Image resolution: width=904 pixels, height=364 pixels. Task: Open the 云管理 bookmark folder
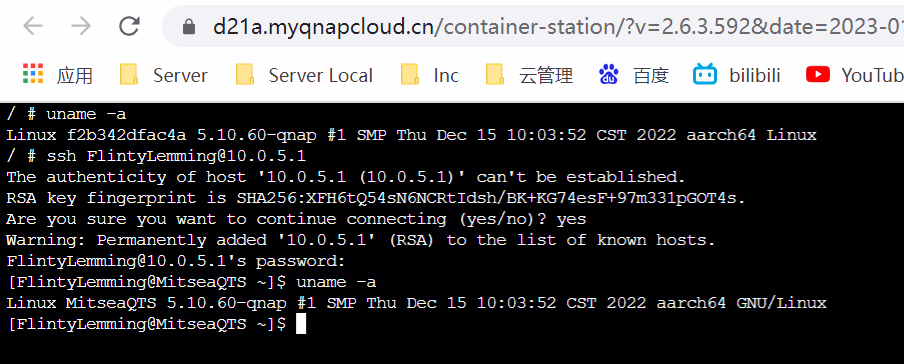[x=529, y=75]
